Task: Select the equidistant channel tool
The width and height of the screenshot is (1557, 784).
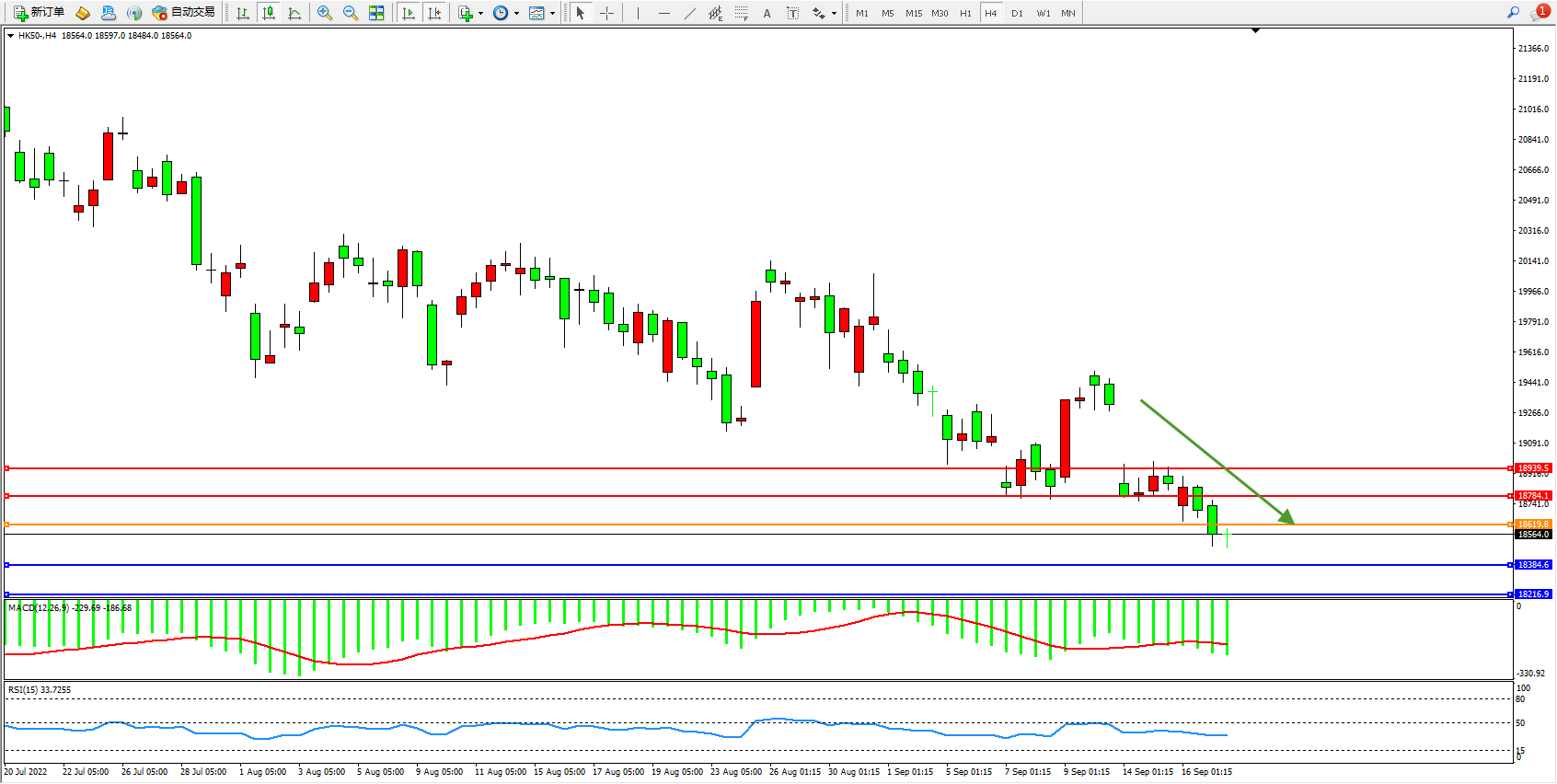Action: click(715, 13)
